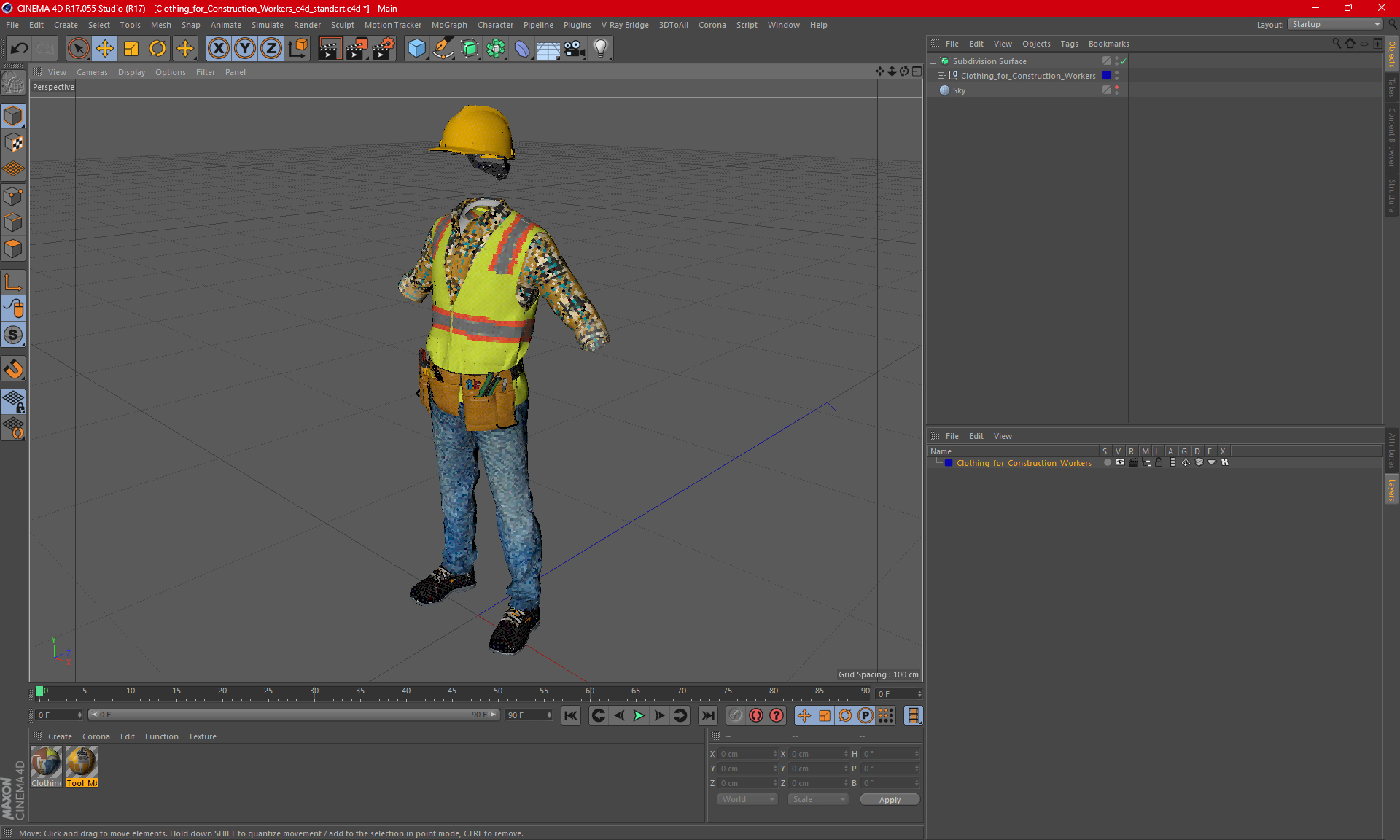Collapse Subdivision Surface hierarchy

click(933, 61)
